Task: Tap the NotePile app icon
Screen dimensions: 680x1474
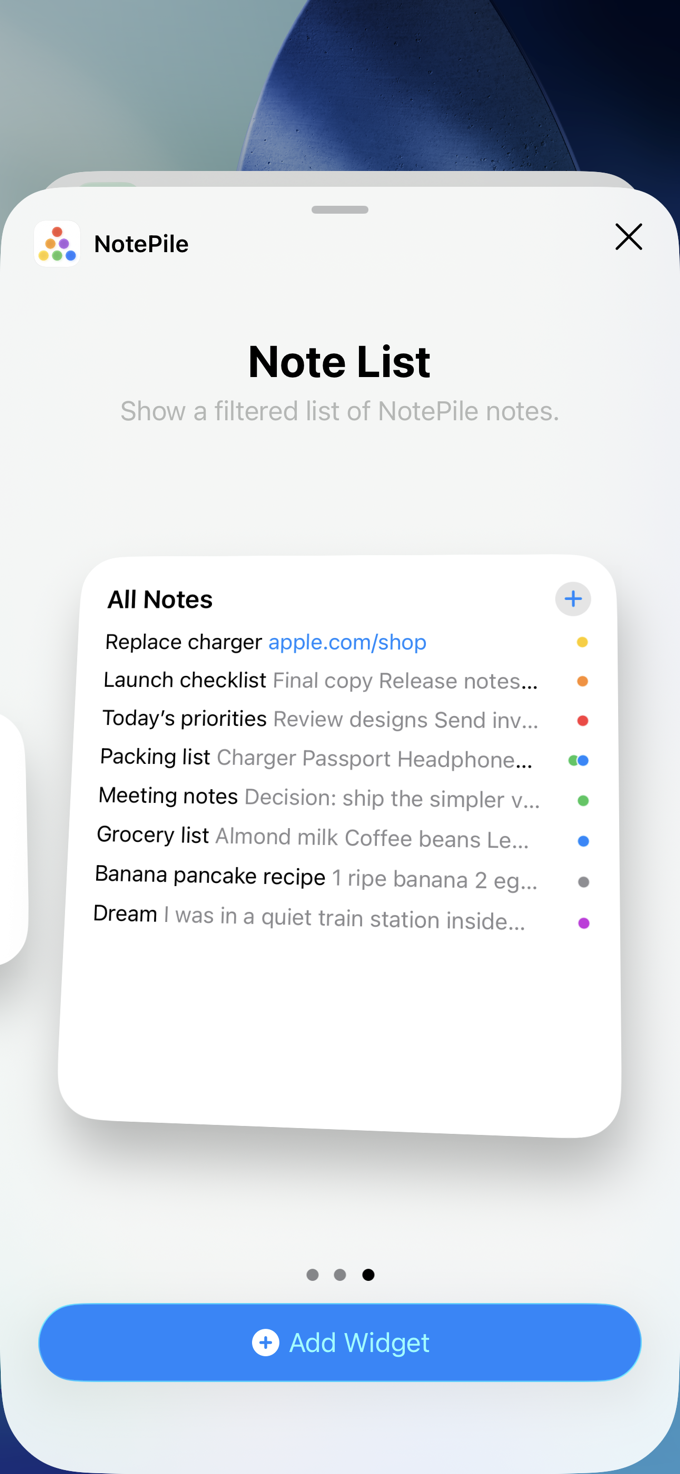Action: 57,243
